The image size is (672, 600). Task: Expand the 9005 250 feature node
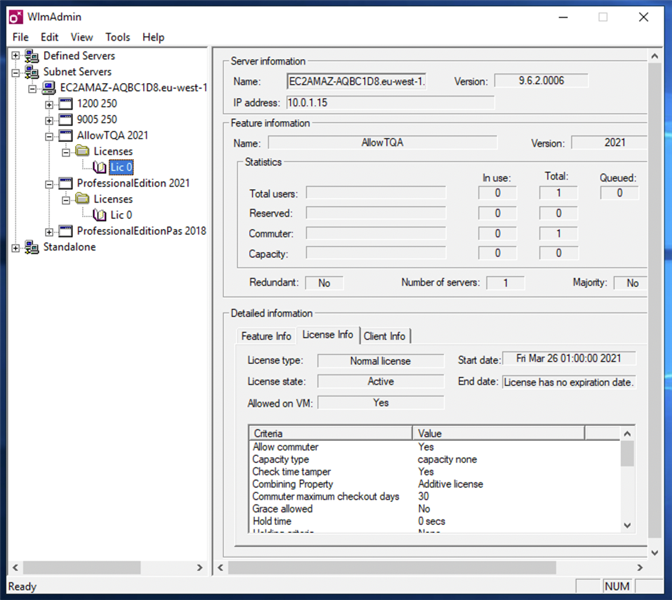(x=49, y=120)
